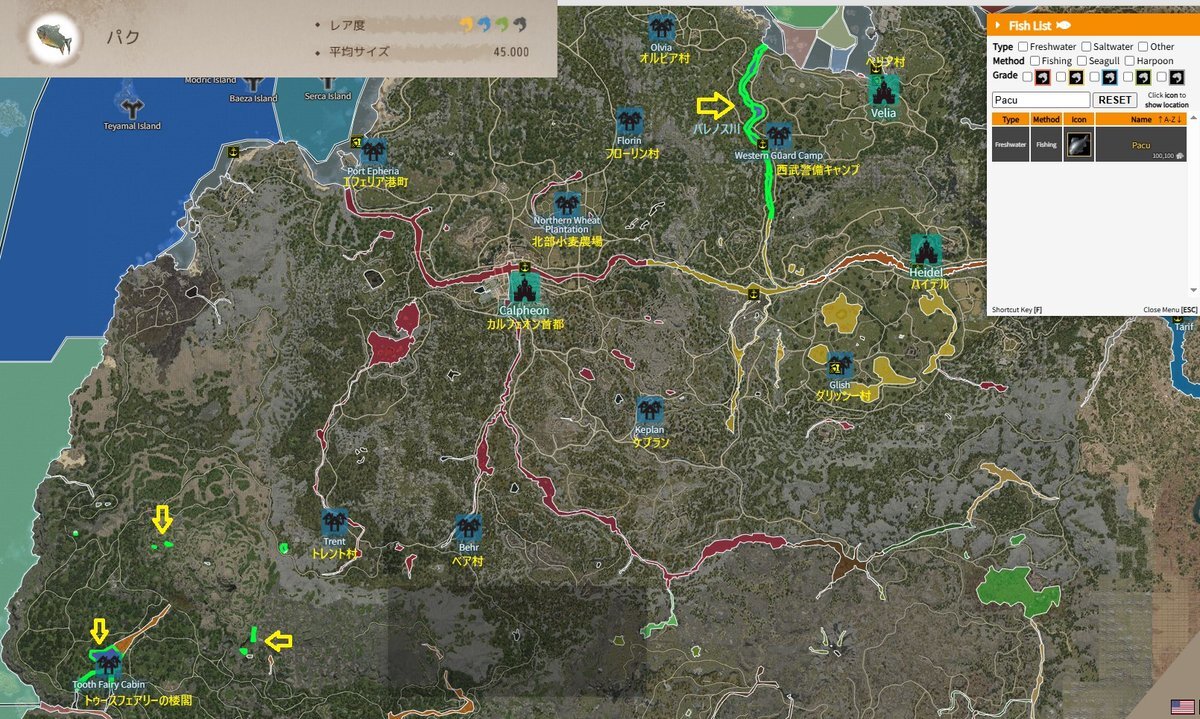Enable the Freshwater type checkbox
Screen dimensions: 1200x719
click(x=1023, y=47)
